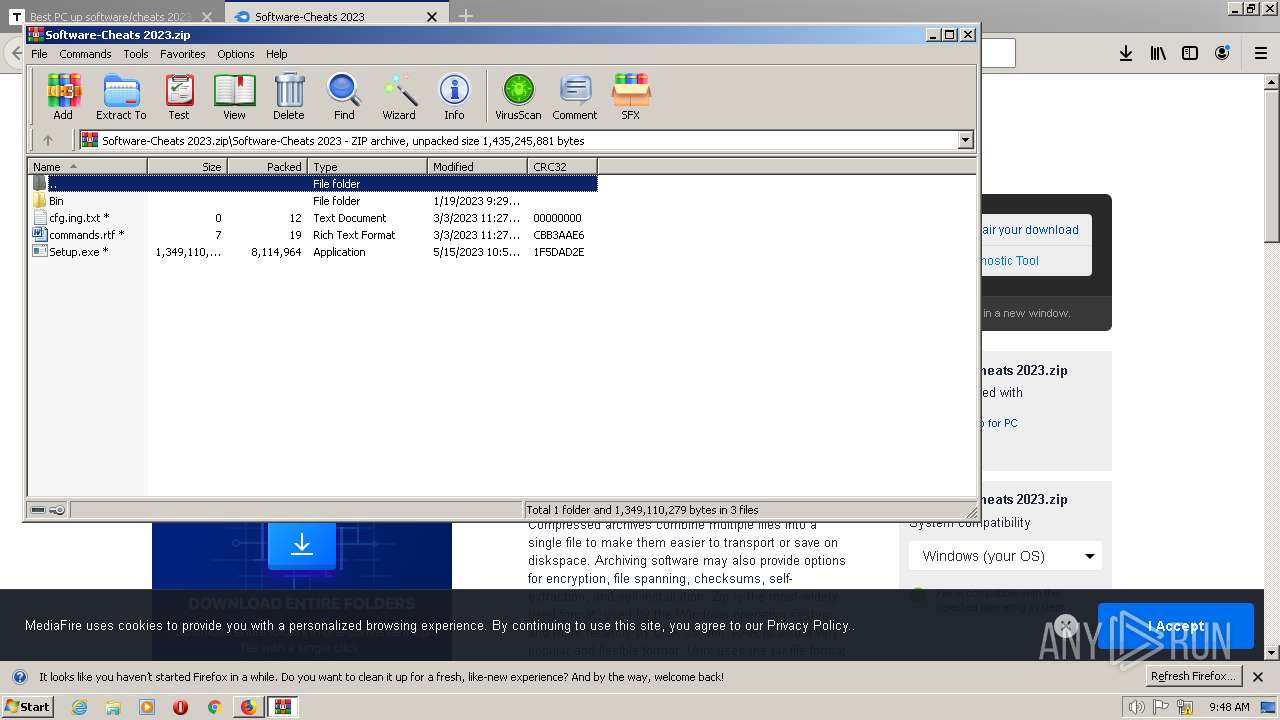Image resolution: width=1280 pixels, height=720 pixels.
Task: Click the blue download folder button
Action: 301,545
